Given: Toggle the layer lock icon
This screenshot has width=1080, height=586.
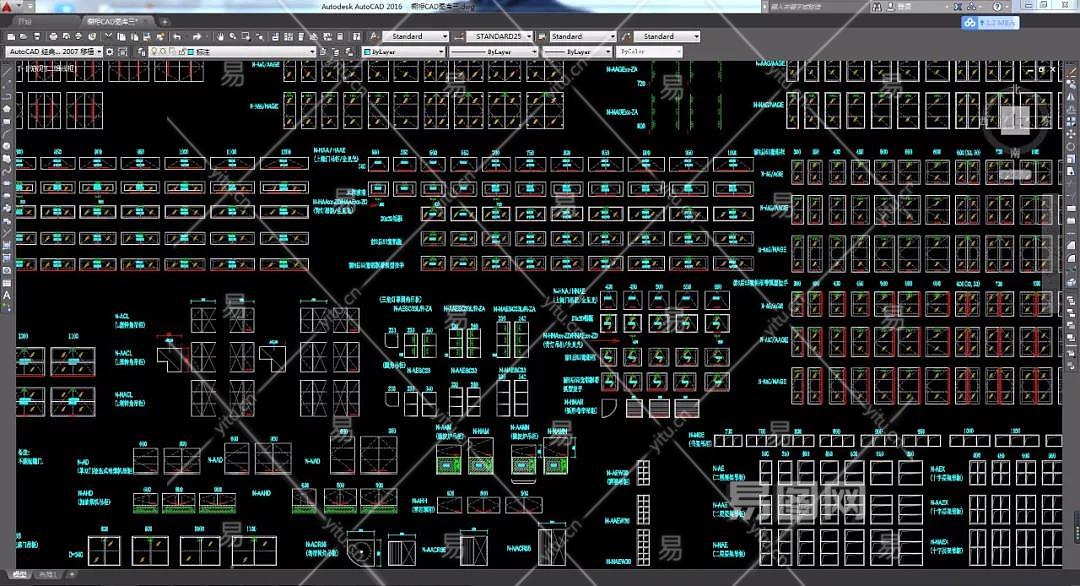Looking at the screenshot, I should pyautogui.click(x=174, y=51).
